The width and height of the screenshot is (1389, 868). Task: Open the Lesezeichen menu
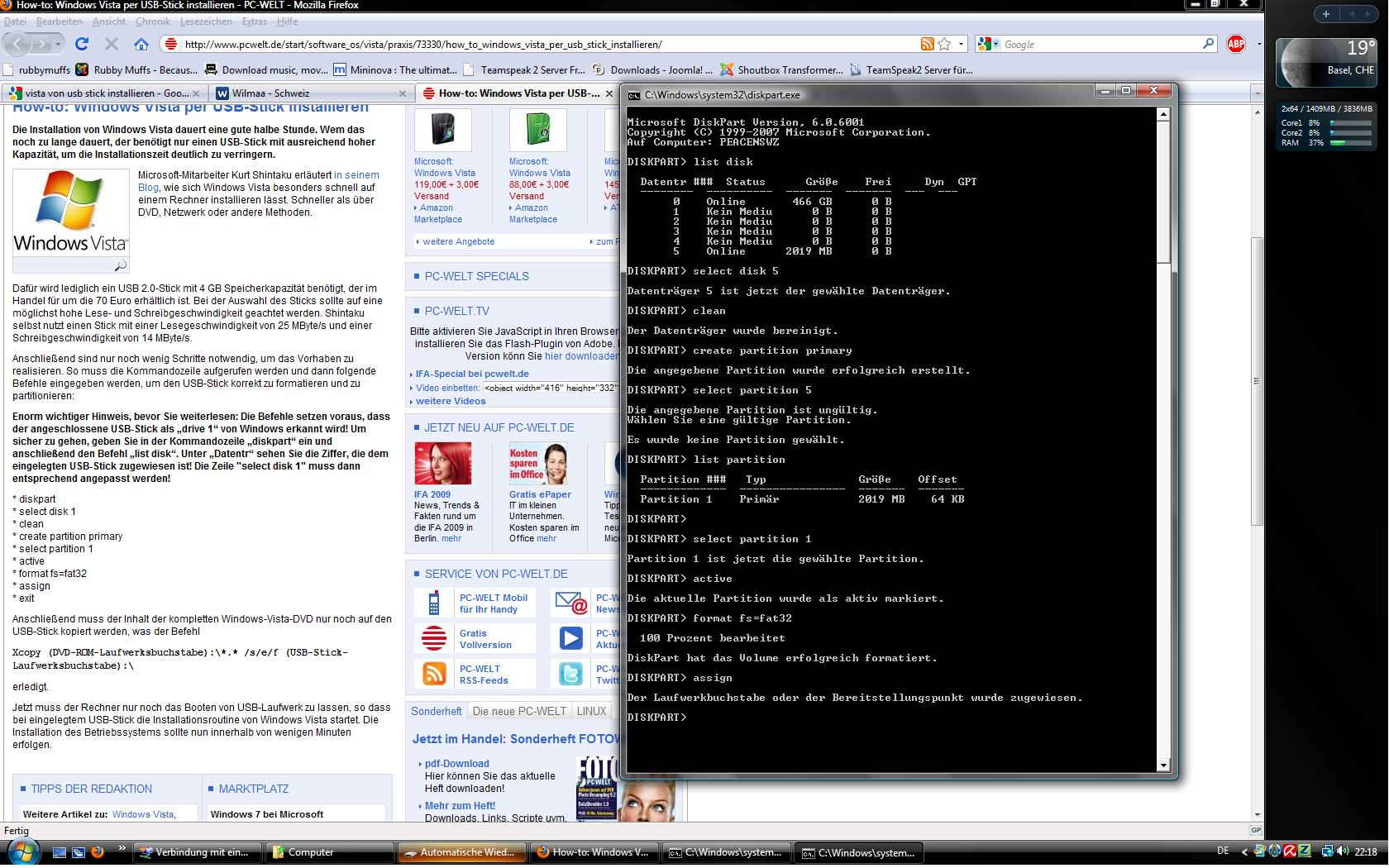pos(206,21)
